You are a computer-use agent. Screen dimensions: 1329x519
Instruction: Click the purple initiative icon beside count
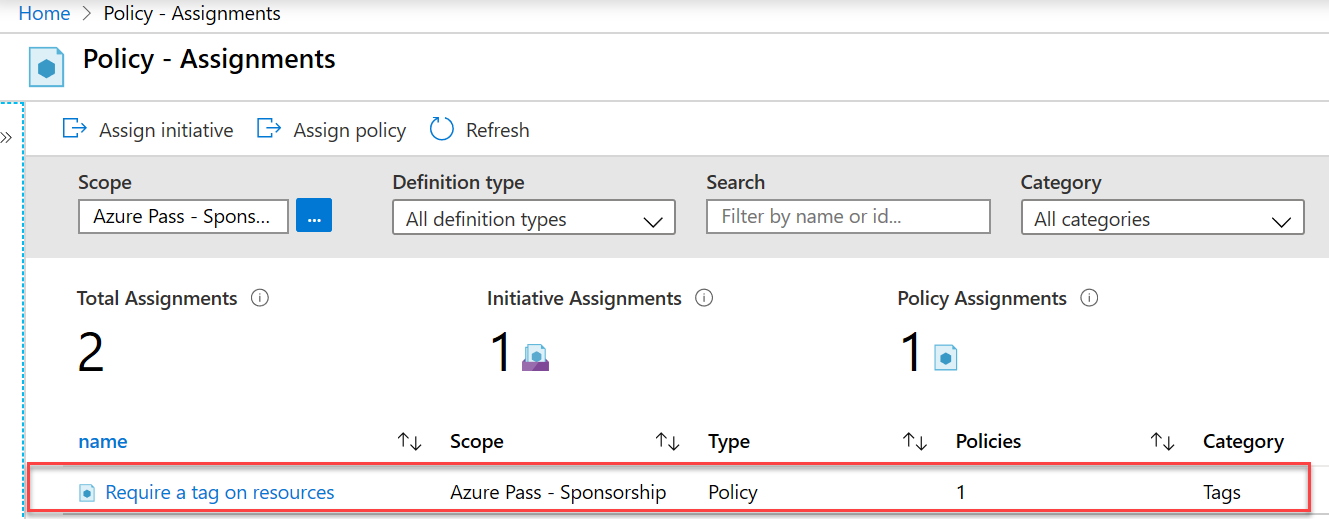tap(536, 357)
